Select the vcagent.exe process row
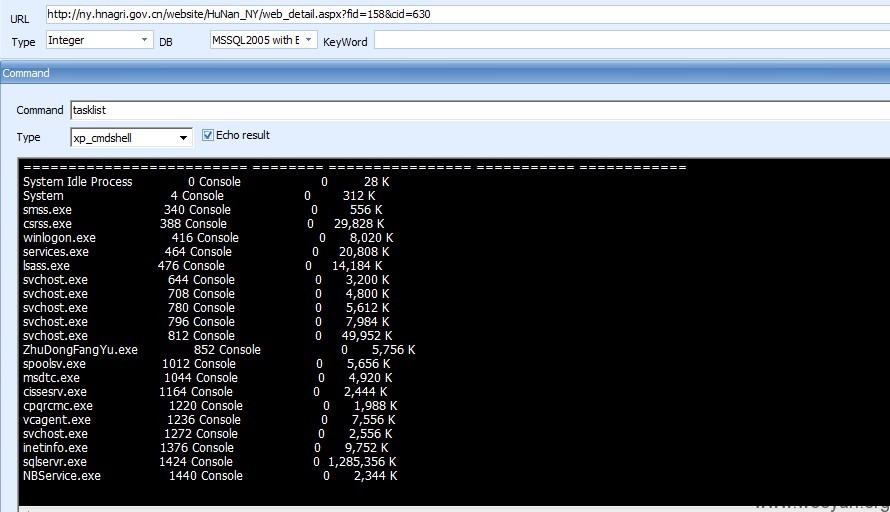 point(209,419)
